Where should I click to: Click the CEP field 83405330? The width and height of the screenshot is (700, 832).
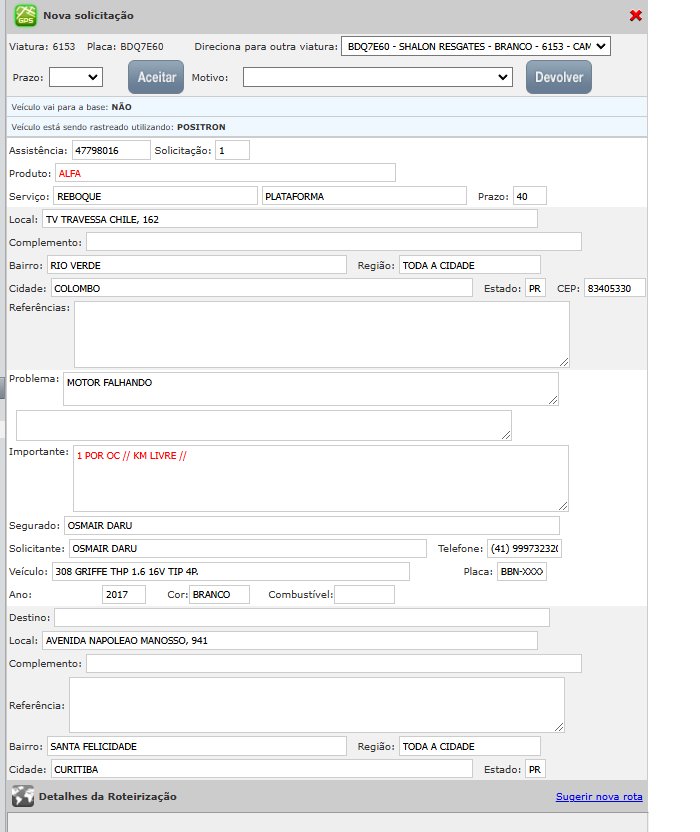(x=615, y=288)
